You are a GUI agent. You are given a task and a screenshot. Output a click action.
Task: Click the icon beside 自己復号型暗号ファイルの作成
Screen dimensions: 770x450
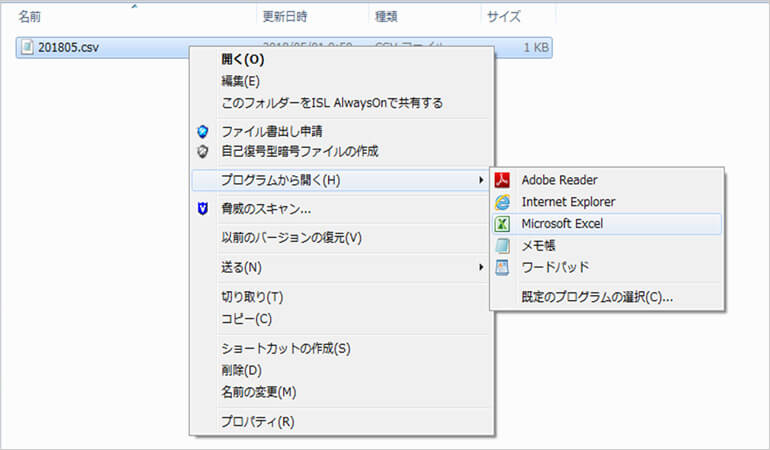[x=204, y=152]
